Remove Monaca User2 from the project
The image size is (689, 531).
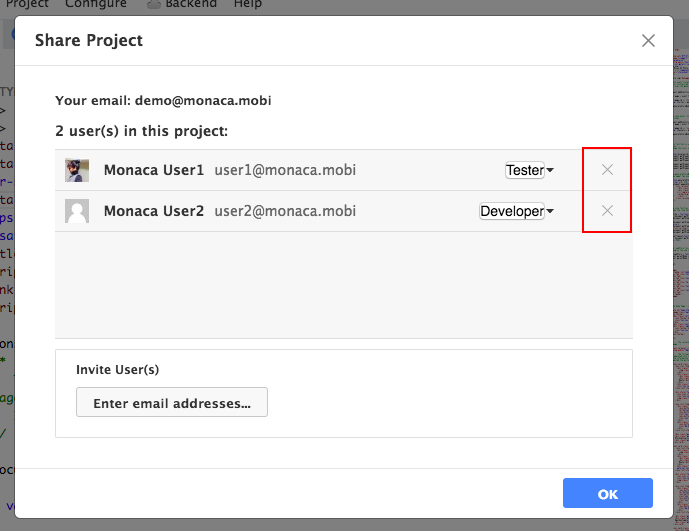point(607,211)
